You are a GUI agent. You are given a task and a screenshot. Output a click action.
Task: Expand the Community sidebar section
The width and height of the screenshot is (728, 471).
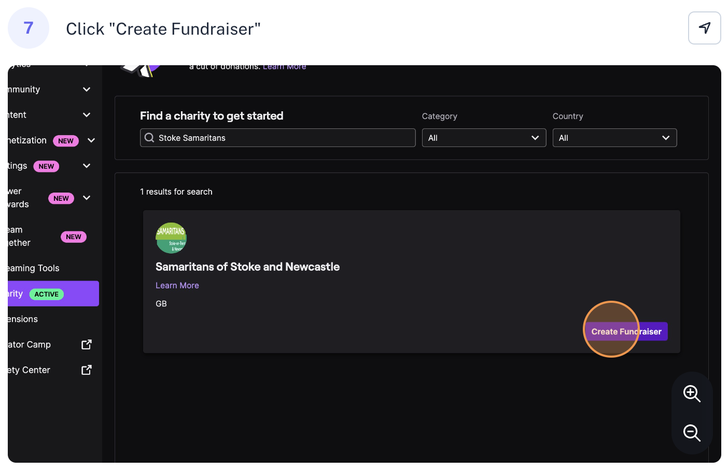pos(86,89)
